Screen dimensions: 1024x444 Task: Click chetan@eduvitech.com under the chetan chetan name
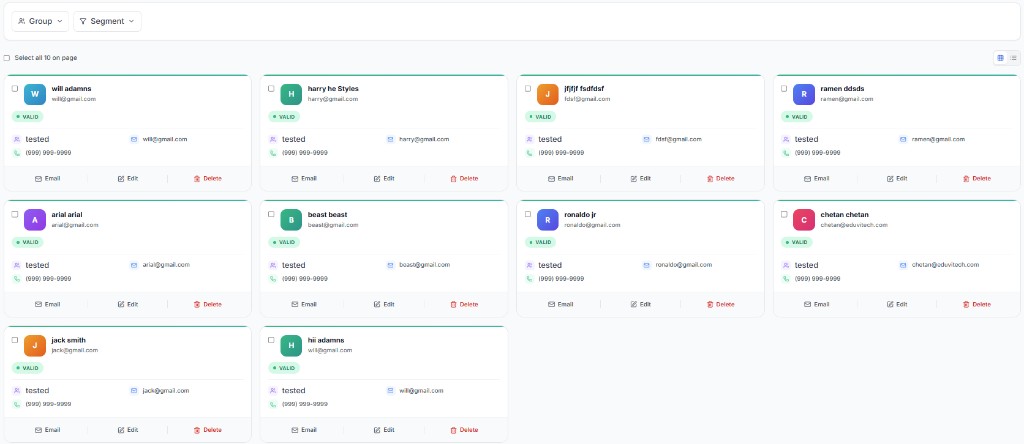click(x=854, y=225)
